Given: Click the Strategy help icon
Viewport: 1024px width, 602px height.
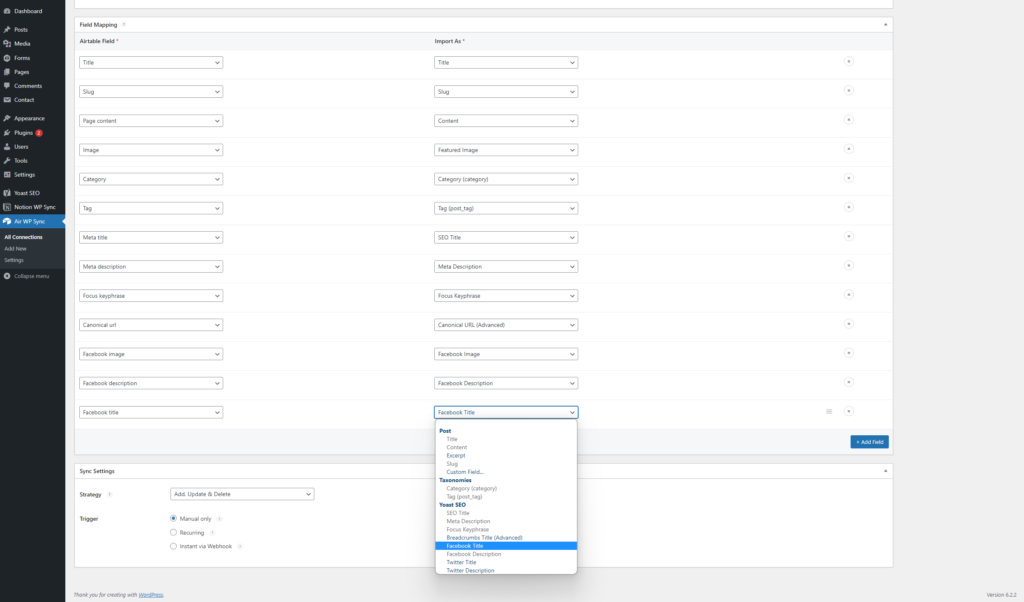Looking at the screenshot, I should pos(109,494).
